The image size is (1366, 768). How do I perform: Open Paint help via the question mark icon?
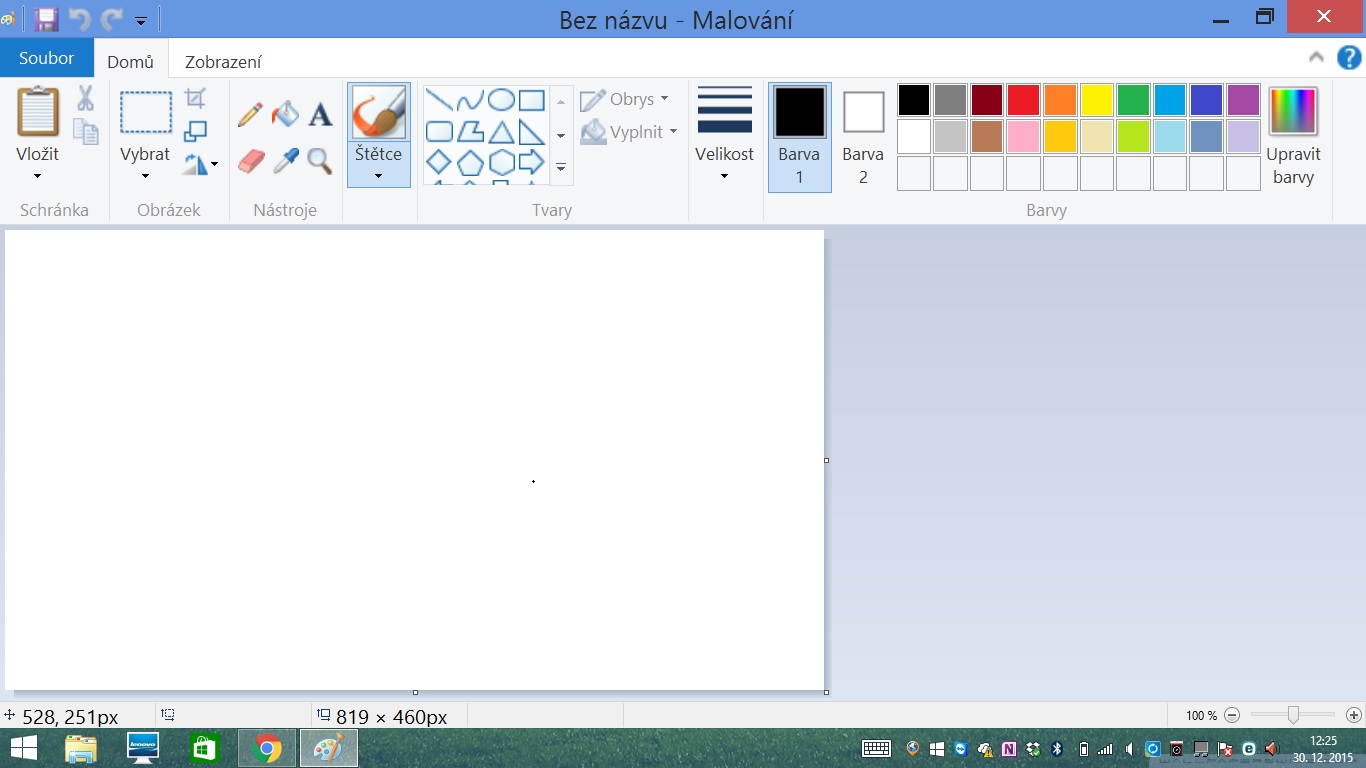click(x=1348, y=58)
